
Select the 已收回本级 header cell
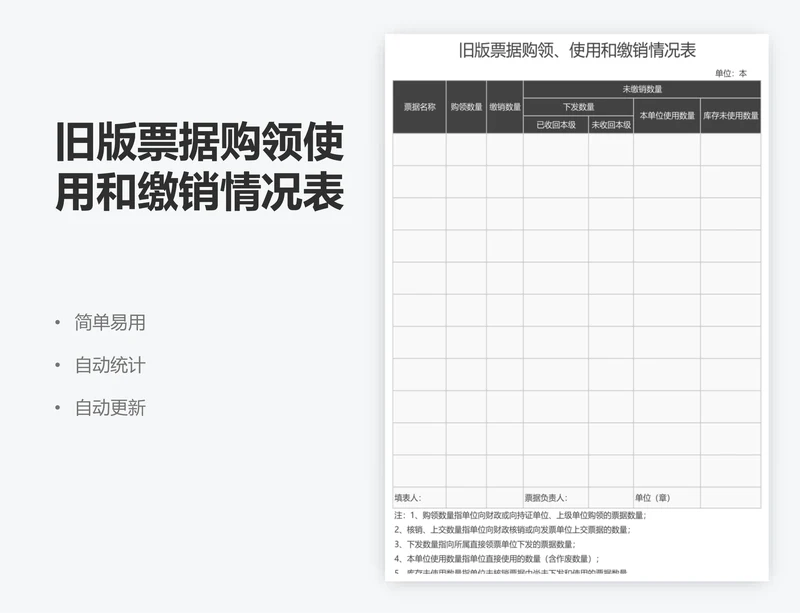556,125
